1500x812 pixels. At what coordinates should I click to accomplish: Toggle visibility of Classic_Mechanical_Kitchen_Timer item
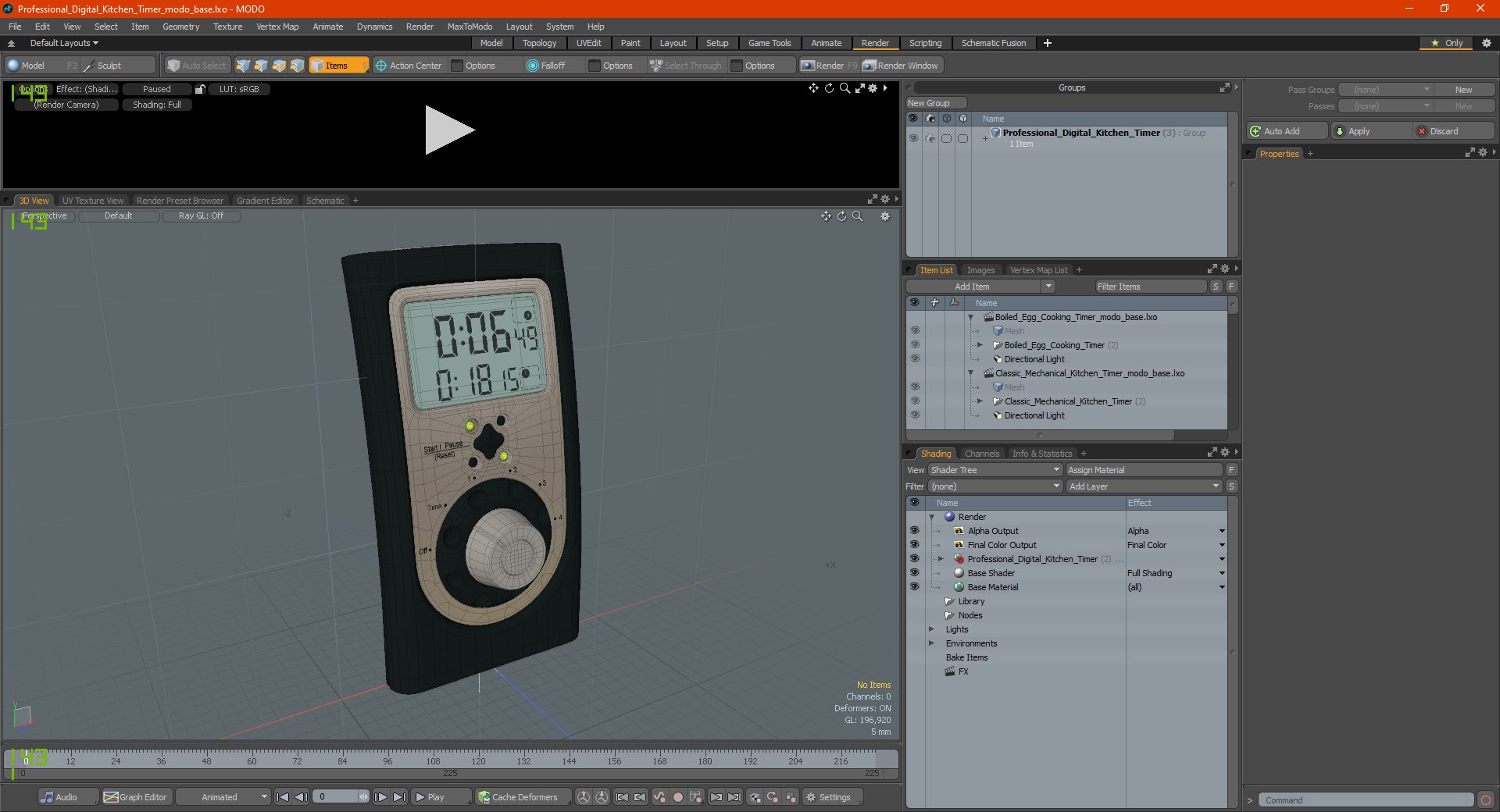pos(915,401)
